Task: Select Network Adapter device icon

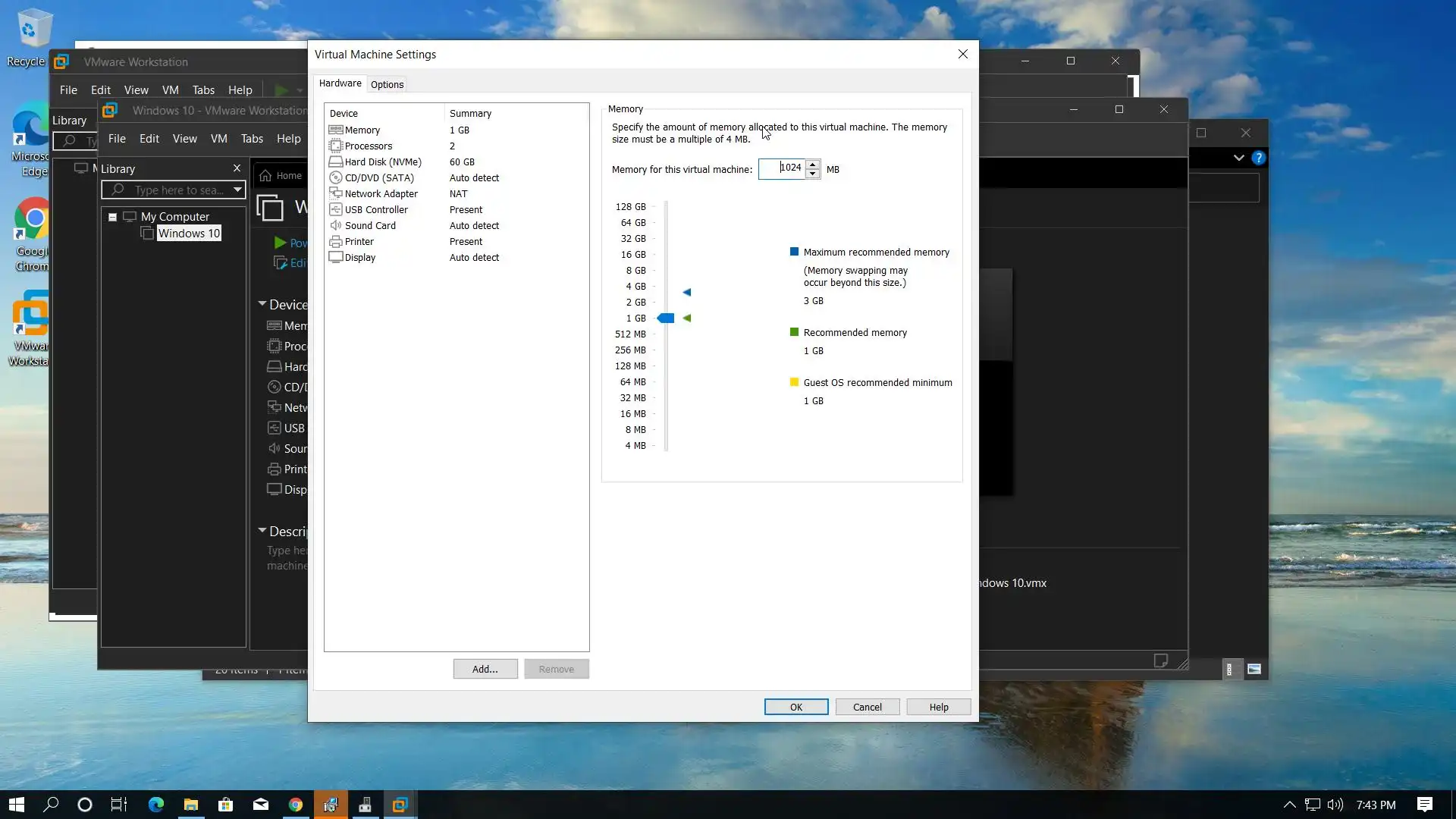Action: point(335,193)
